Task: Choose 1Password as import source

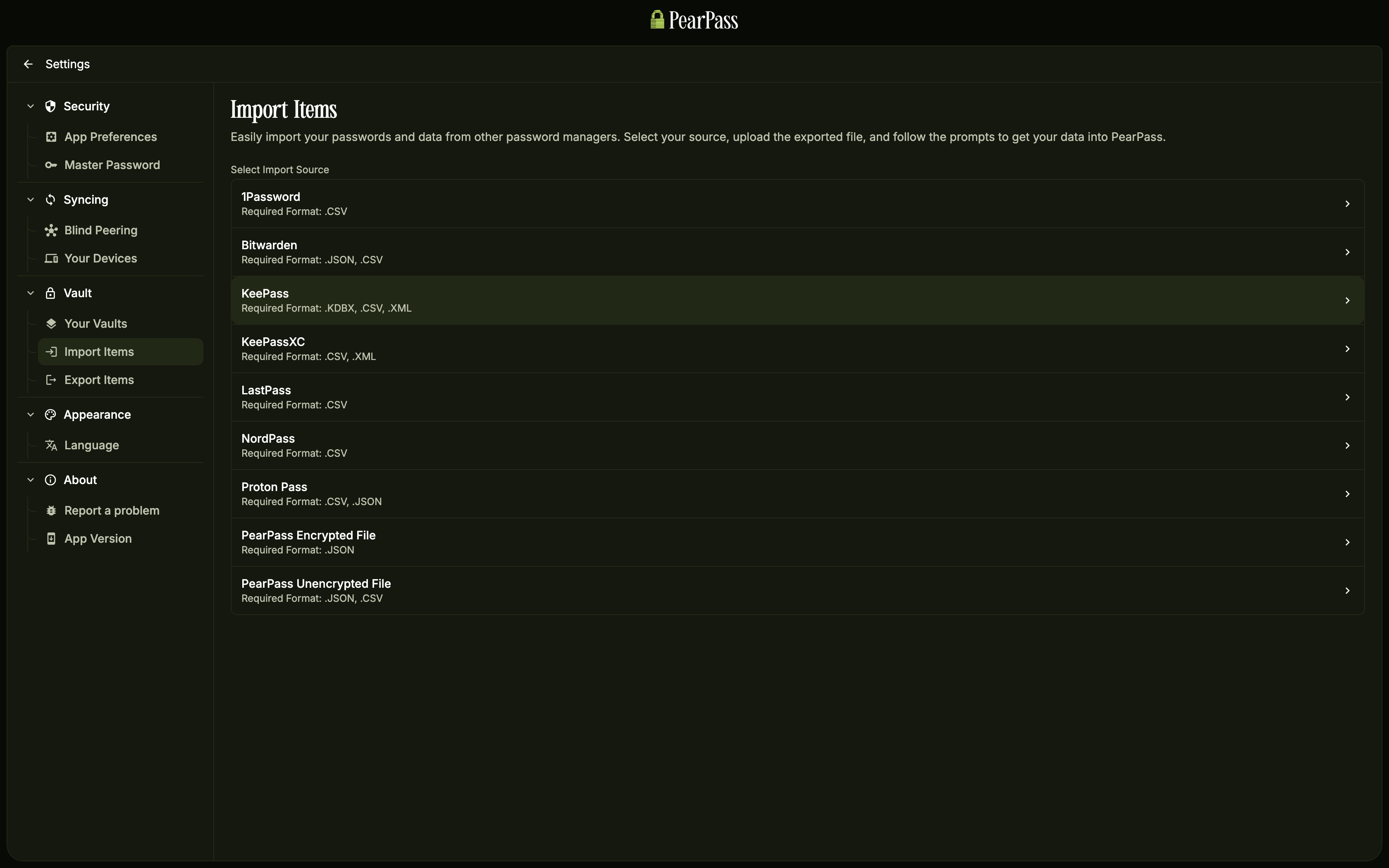Action: 797,204
